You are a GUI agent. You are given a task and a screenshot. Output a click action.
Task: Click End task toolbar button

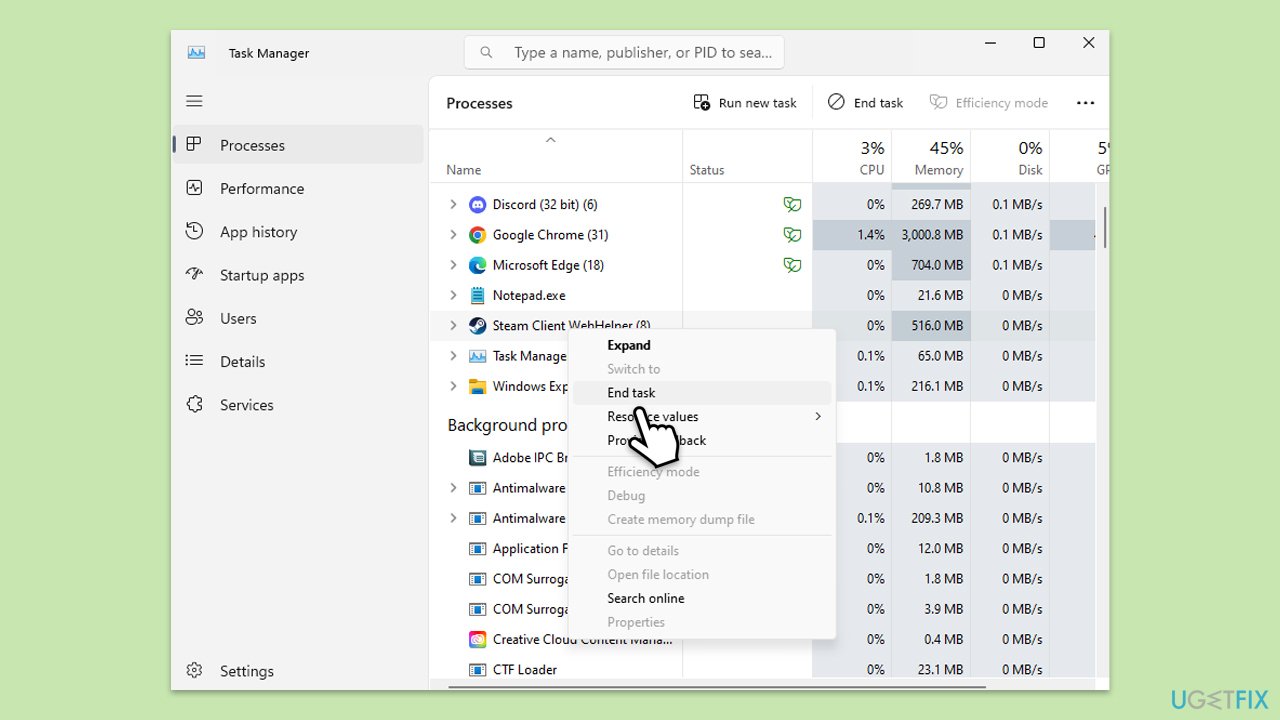point(866,103)
